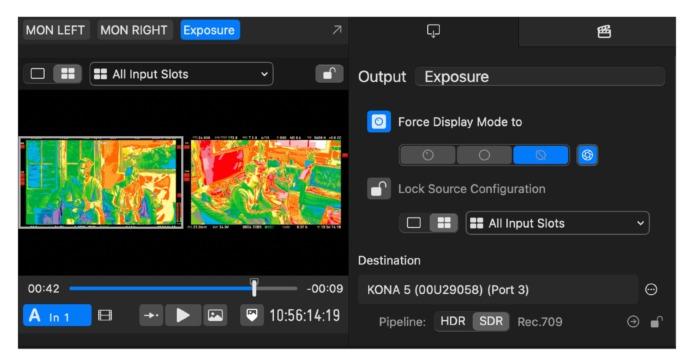This screenshot has width=688, height=363.
Task: Click the Play button
Action: pyautogui.click(x=183, y=316)
